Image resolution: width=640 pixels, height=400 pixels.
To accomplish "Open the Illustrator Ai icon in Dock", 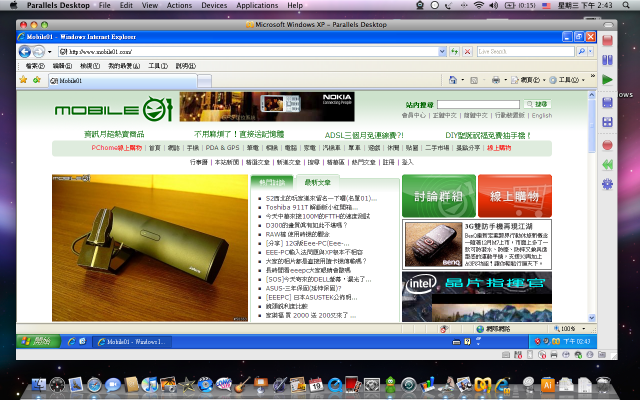I will point(547,384).
